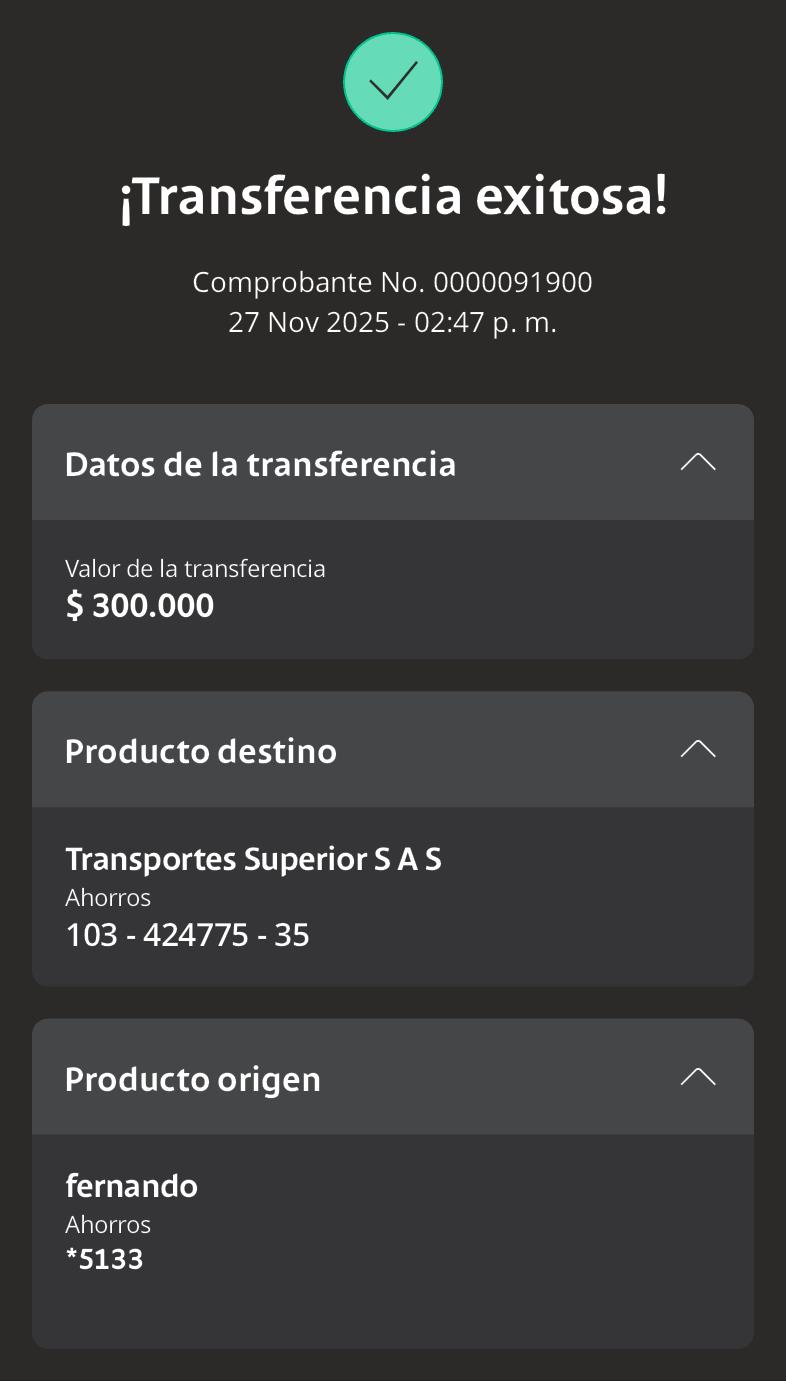Click the Producto origen title
This screenshot has width=786, height=1381.
[193, 1079]
